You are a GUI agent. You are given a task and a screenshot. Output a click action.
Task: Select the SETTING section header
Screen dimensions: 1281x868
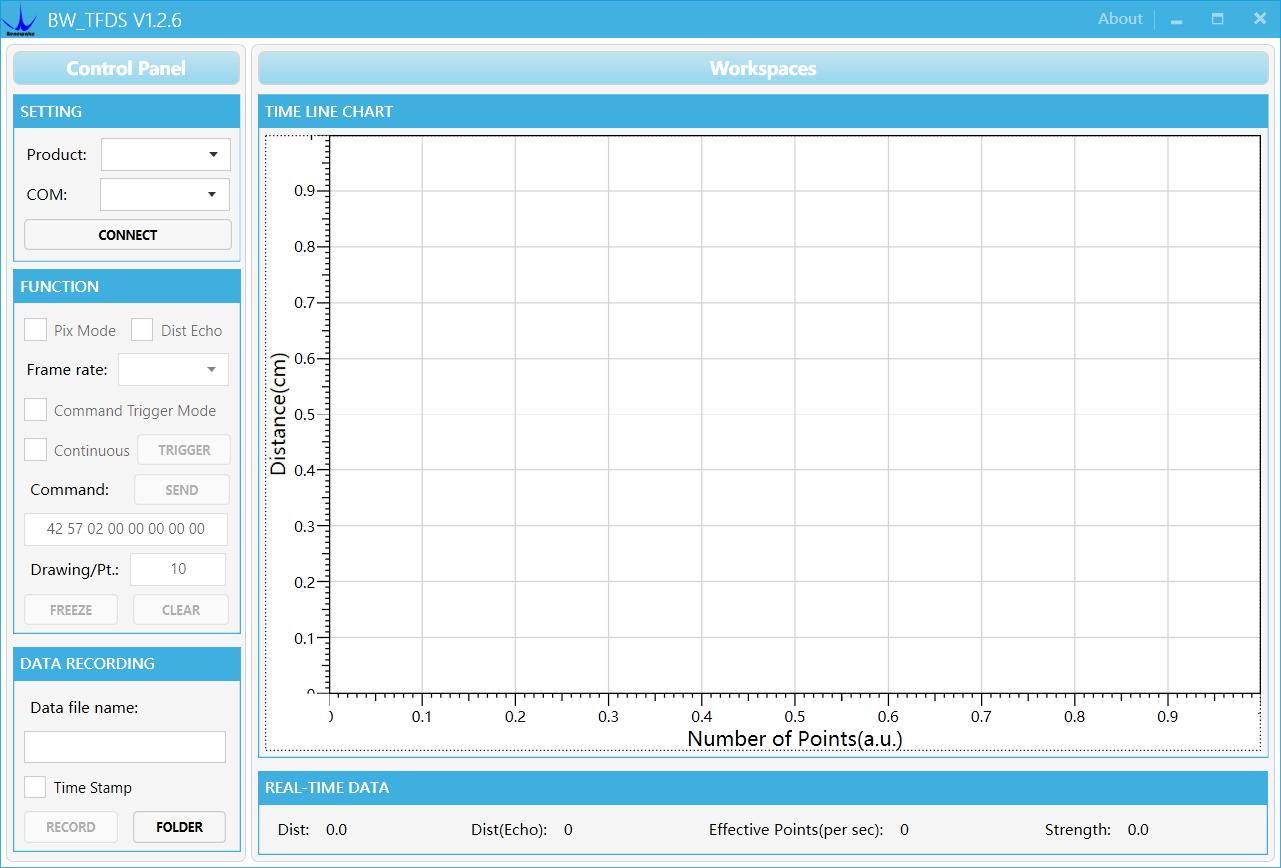[127, 111]
